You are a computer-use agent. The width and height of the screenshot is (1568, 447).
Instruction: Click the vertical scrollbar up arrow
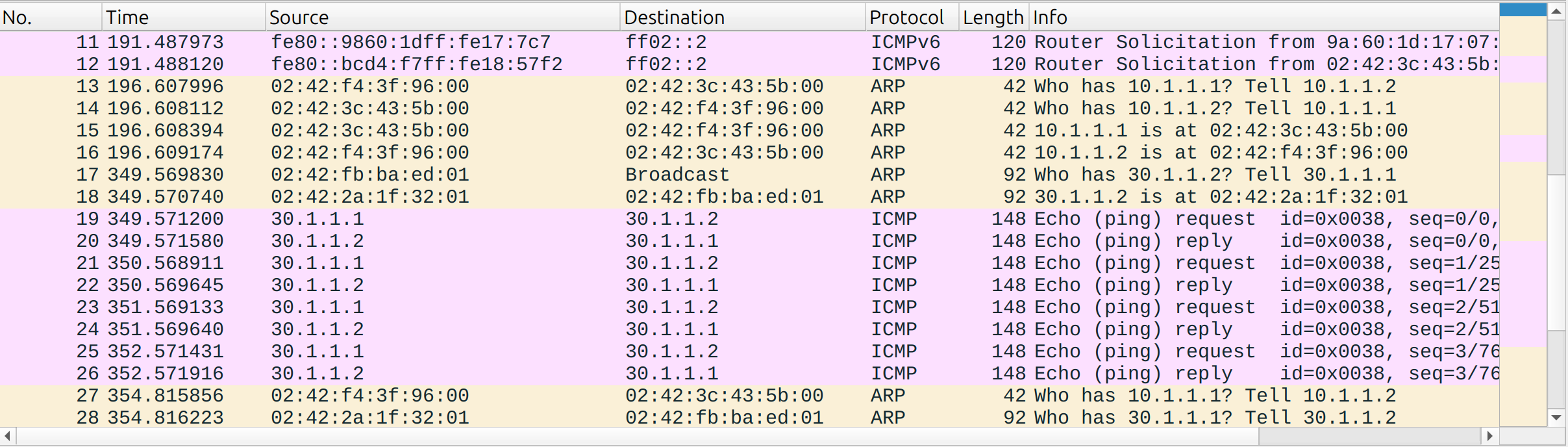pos(1556,11)
